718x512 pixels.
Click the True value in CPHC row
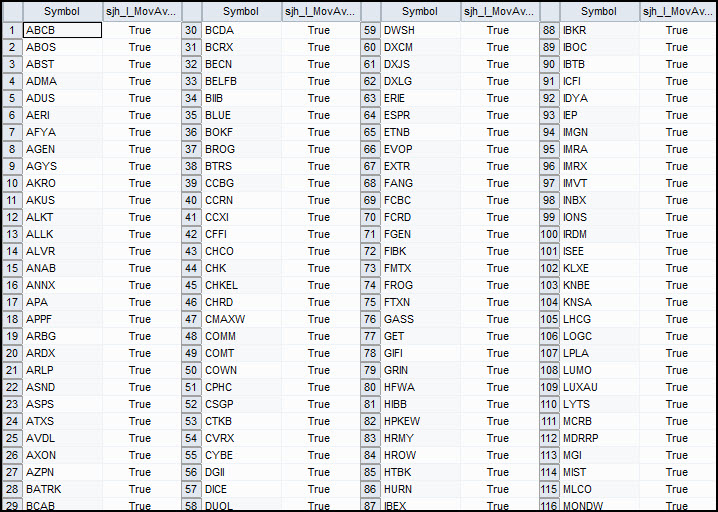(x=319, y=387)
